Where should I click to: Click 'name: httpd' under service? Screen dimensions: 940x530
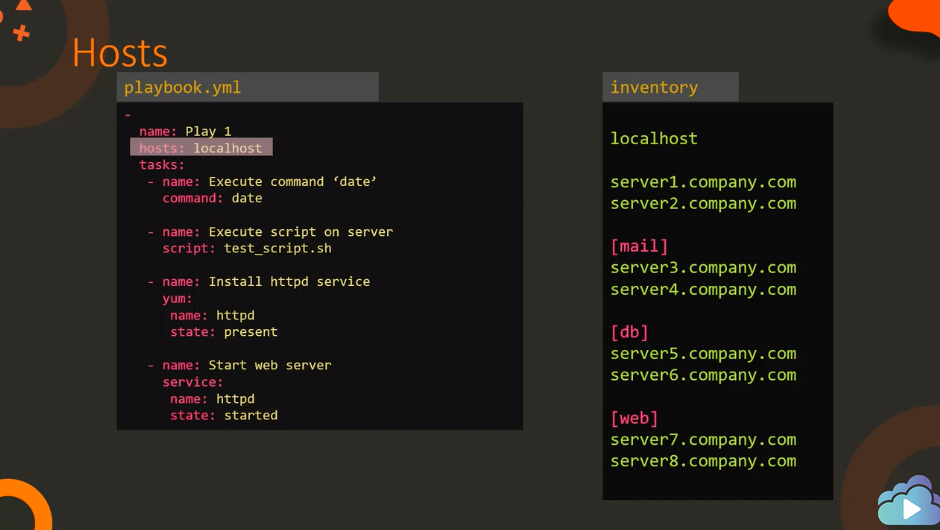click(x=212, y=399)
